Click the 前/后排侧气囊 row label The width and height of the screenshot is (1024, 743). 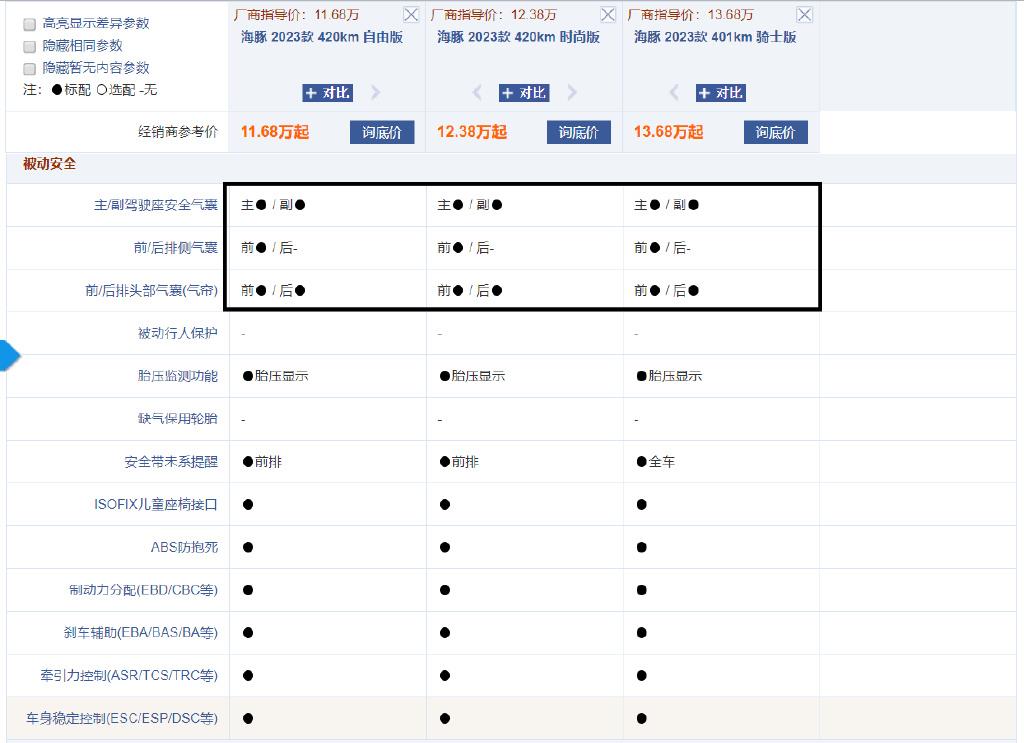coord(176,248)
